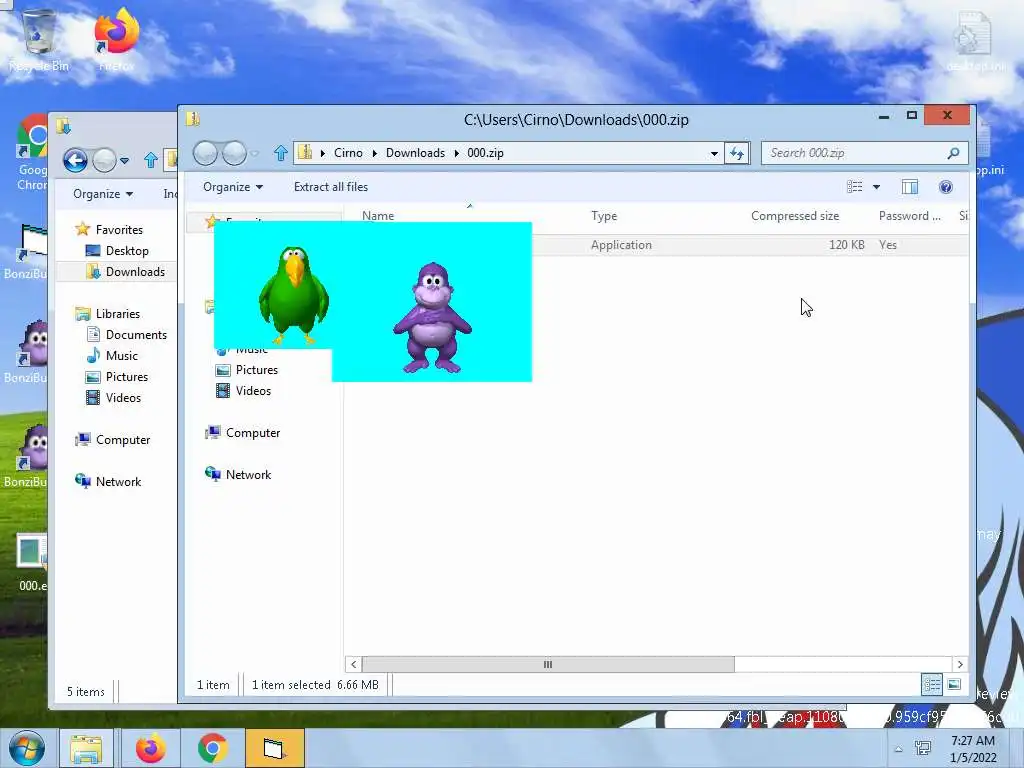Click the network tray icon

click(x=923, y=748)
